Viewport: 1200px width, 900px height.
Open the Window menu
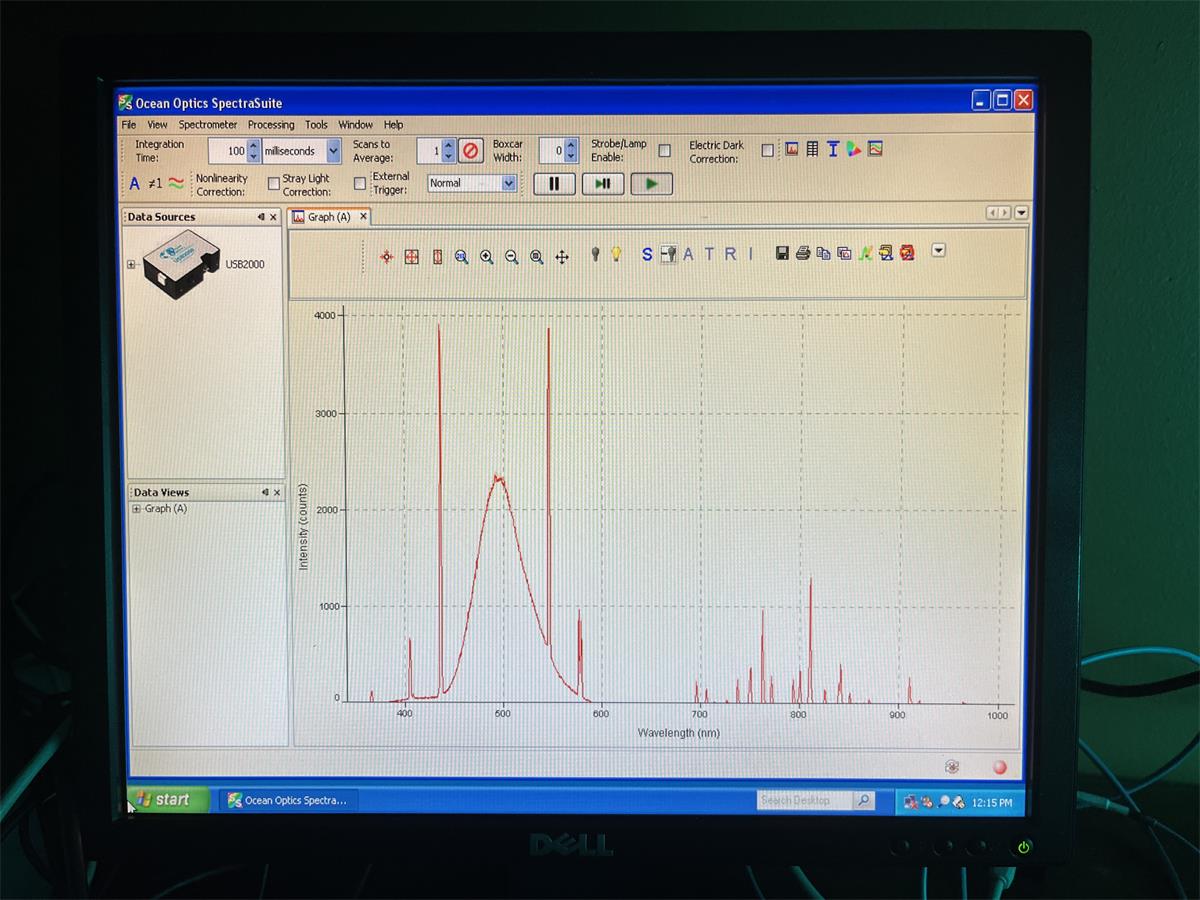355,125
